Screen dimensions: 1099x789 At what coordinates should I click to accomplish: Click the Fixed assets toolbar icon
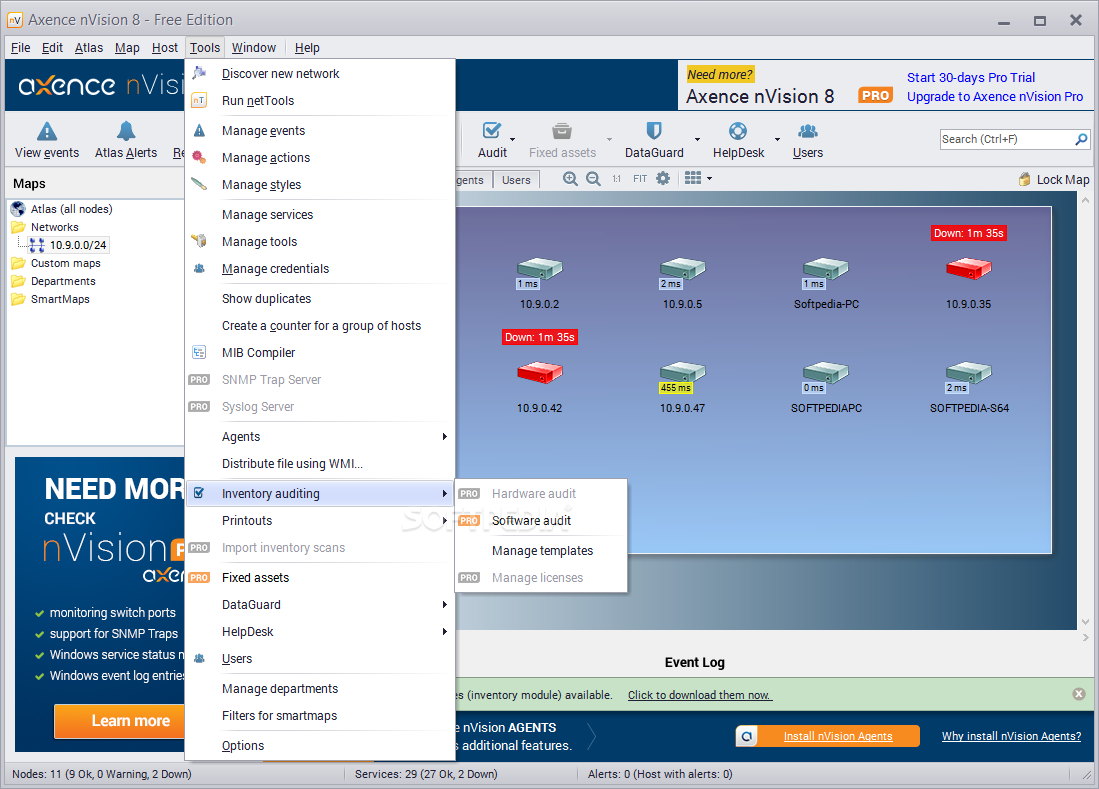pyautogui.click(x=562, y=132)
